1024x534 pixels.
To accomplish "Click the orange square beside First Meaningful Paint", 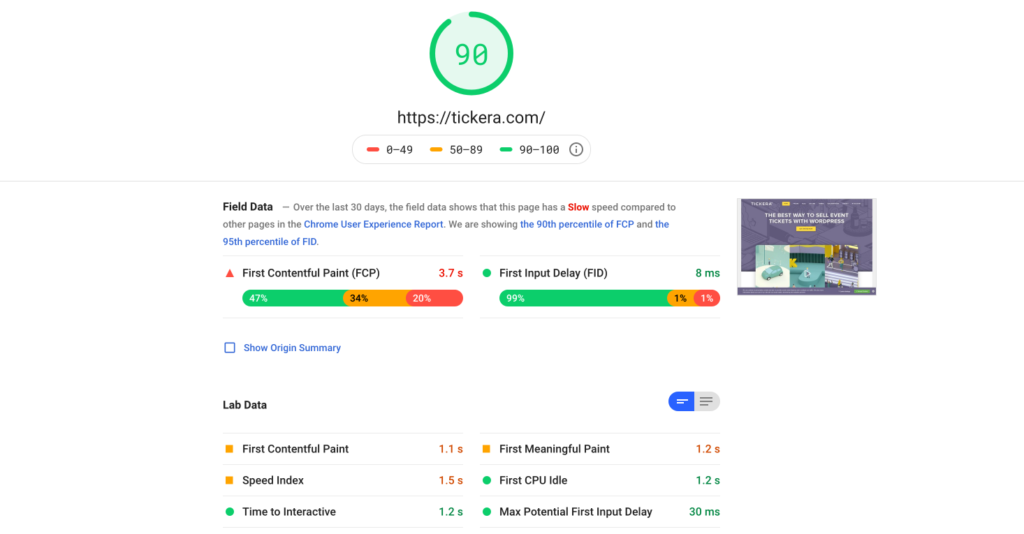I will [x=487, y=449].
